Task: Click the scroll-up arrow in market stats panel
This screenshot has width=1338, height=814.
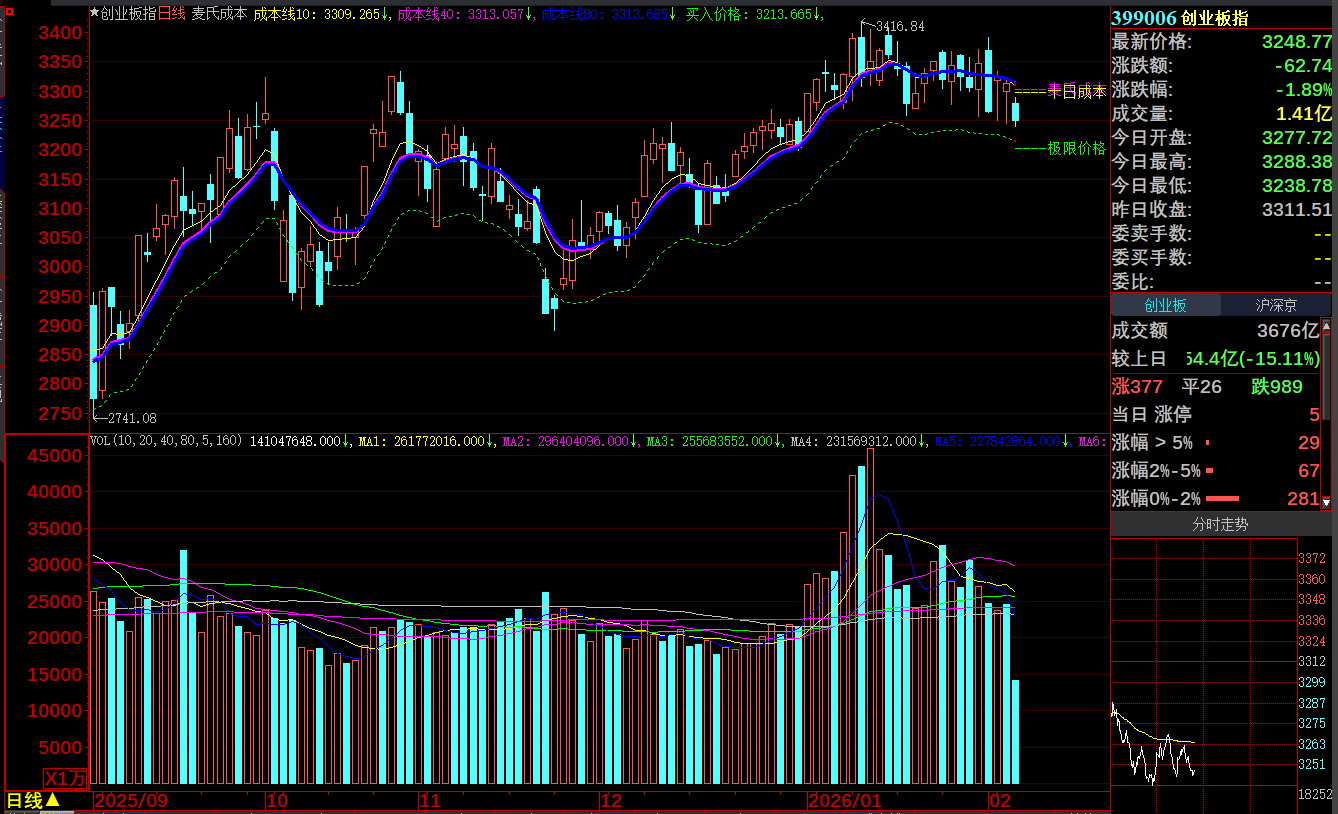Action: (x=1326, y=326)
